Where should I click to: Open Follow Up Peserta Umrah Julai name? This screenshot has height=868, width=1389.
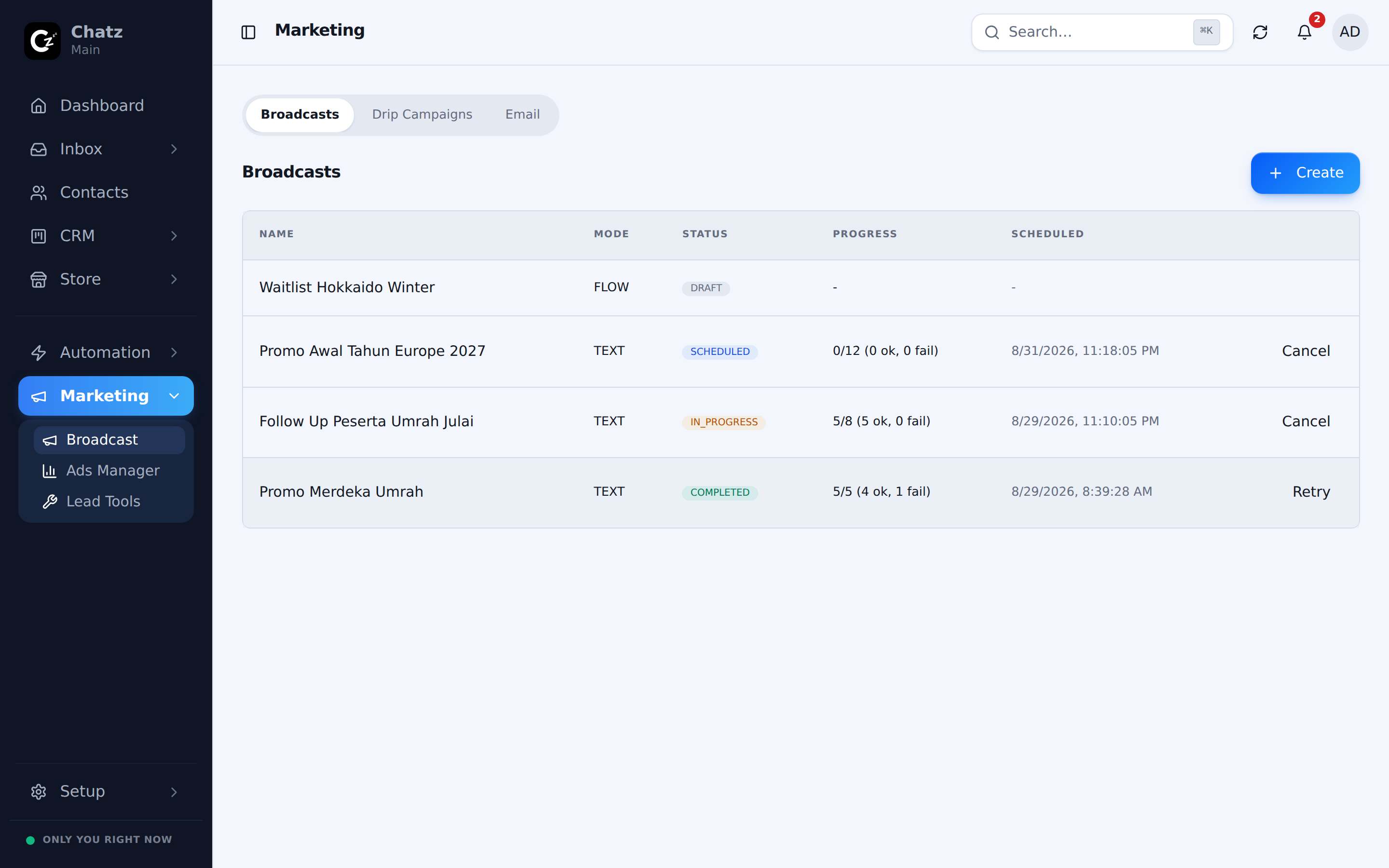click(x=366, y=421)
